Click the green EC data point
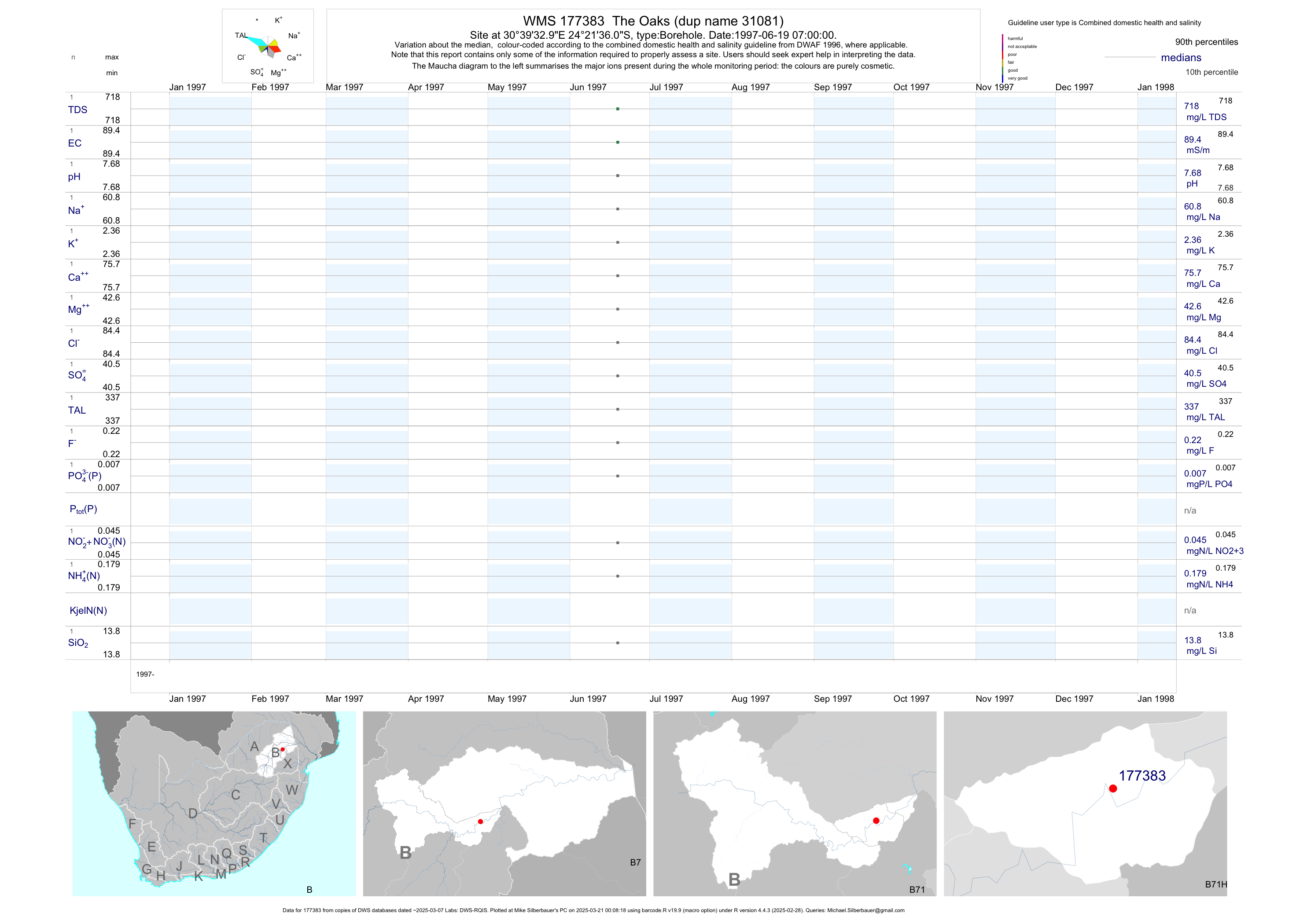Screen dimensions: 1307x924 pyautogui.click(x=618, y=142)
